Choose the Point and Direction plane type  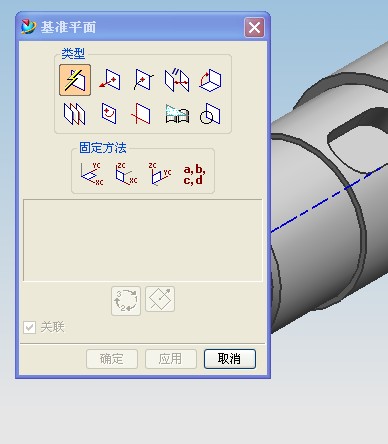[109, 80]
